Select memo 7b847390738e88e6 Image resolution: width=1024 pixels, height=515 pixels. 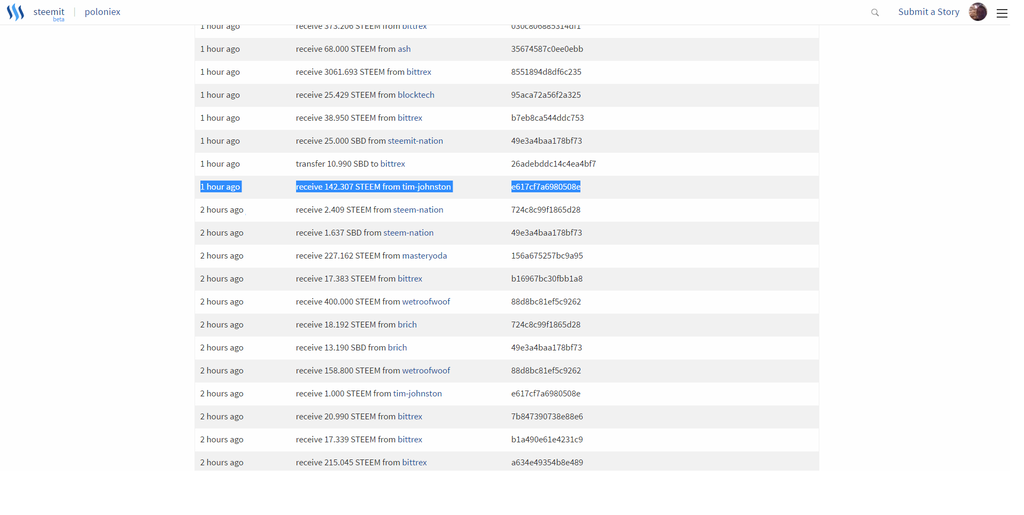[547, 416]
